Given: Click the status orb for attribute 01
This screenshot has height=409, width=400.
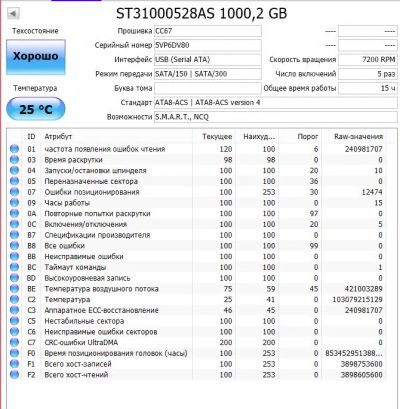Looking at the screenshot, I should (14, 149).
